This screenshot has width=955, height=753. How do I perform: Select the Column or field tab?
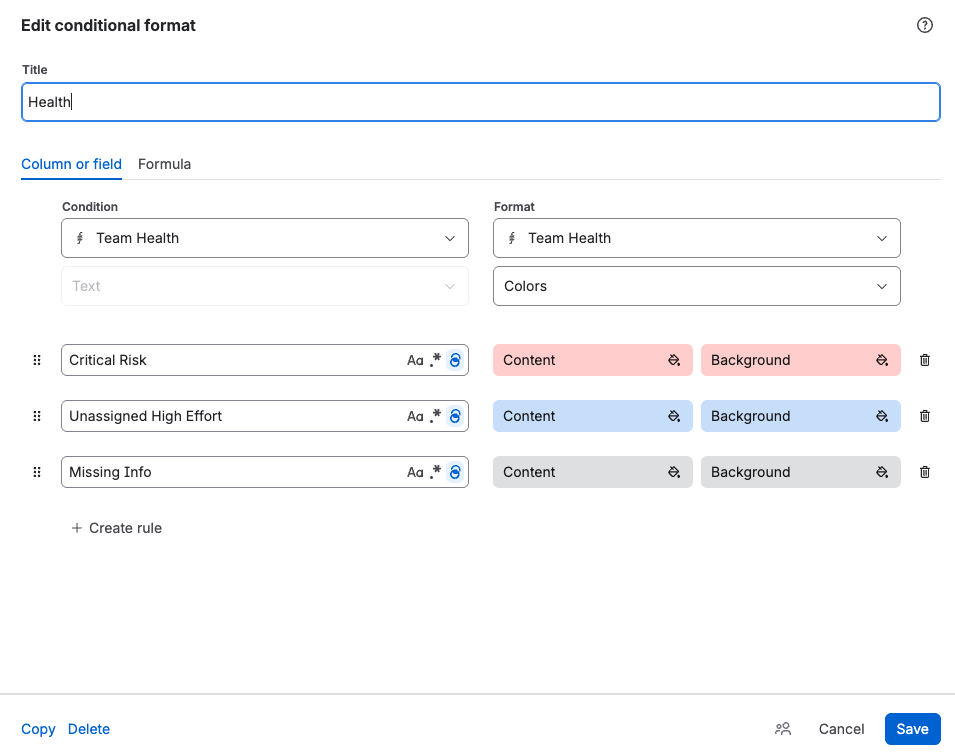pos(71,164)
